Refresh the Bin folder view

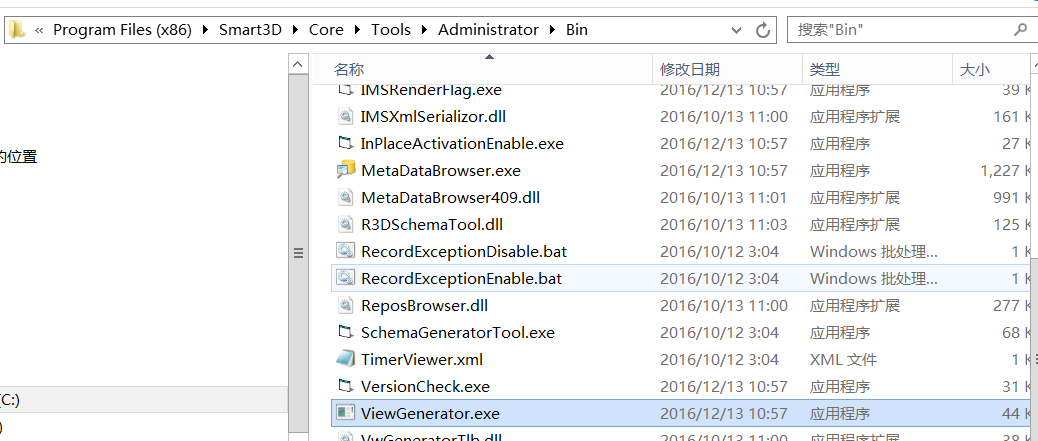point(763,30)
